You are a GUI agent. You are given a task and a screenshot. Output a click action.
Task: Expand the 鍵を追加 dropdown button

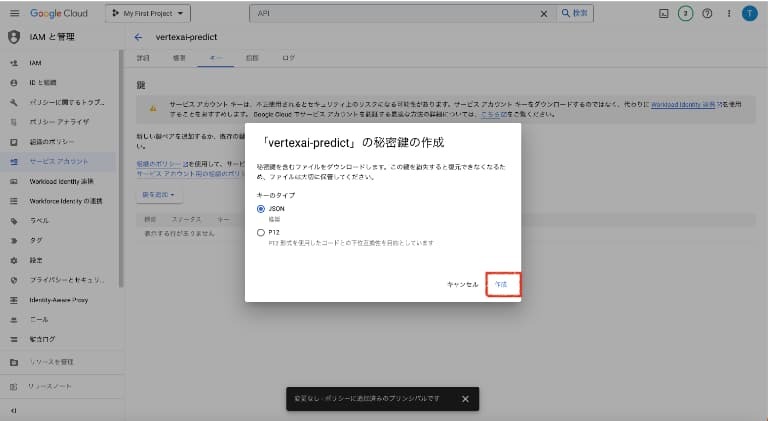pos(158,195)
